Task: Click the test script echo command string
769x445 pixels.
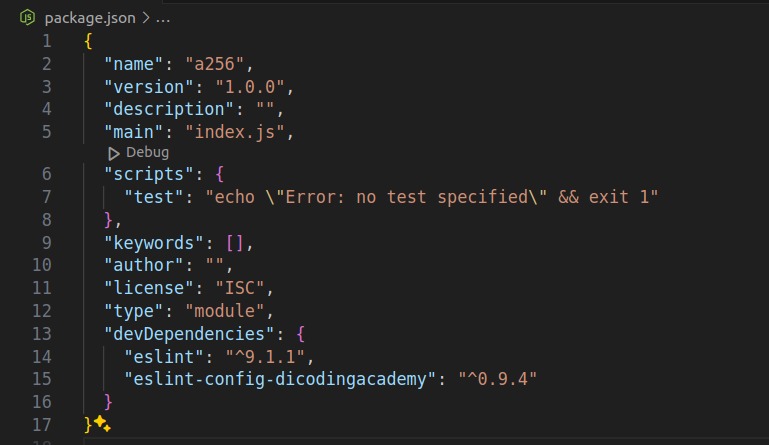Action: [432, 196]
